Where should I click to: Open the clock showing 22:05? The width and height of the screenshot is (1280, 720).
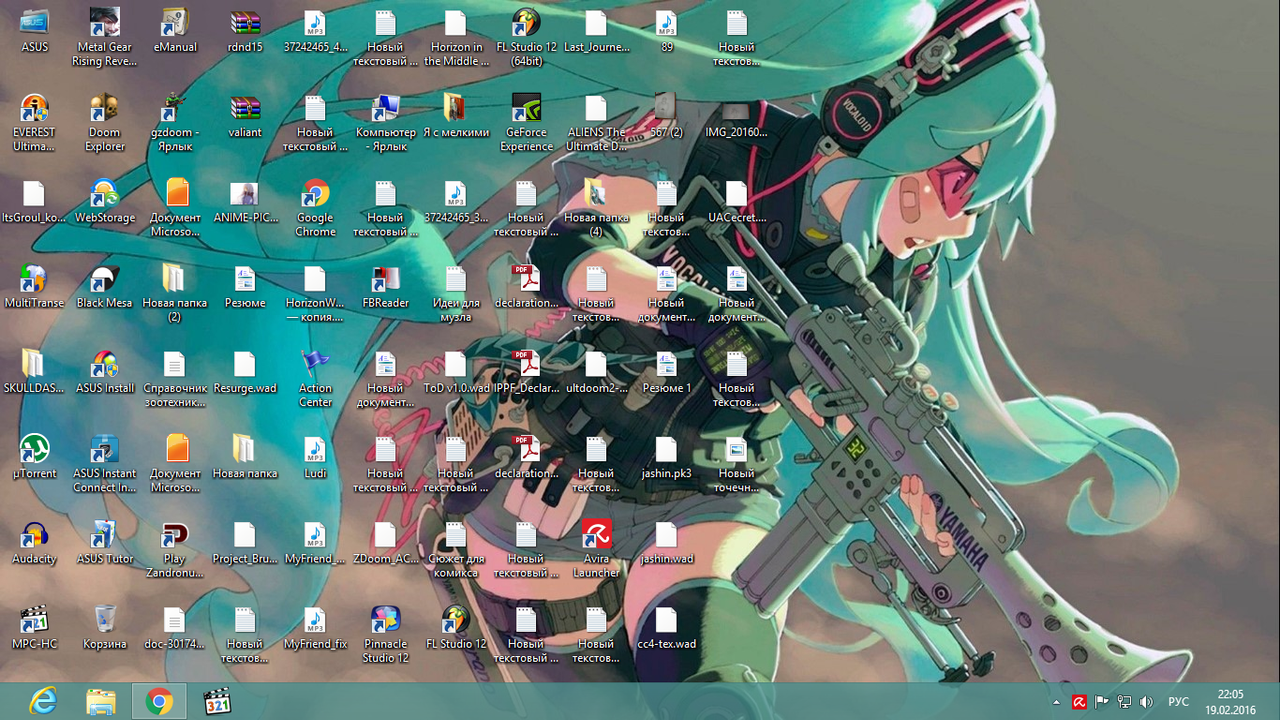(1230, 702)
